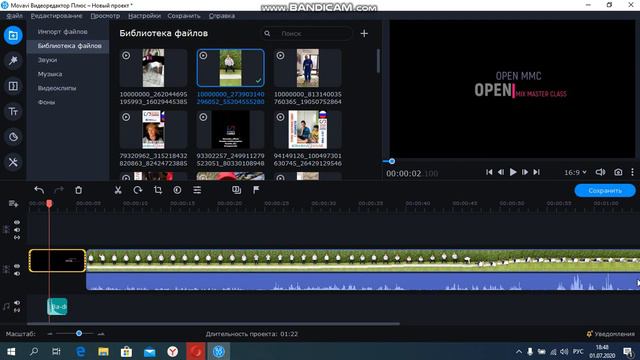Screen dimensions: 640x360
Task: Add a marker with flag icon
Action: tap(256, 190)
